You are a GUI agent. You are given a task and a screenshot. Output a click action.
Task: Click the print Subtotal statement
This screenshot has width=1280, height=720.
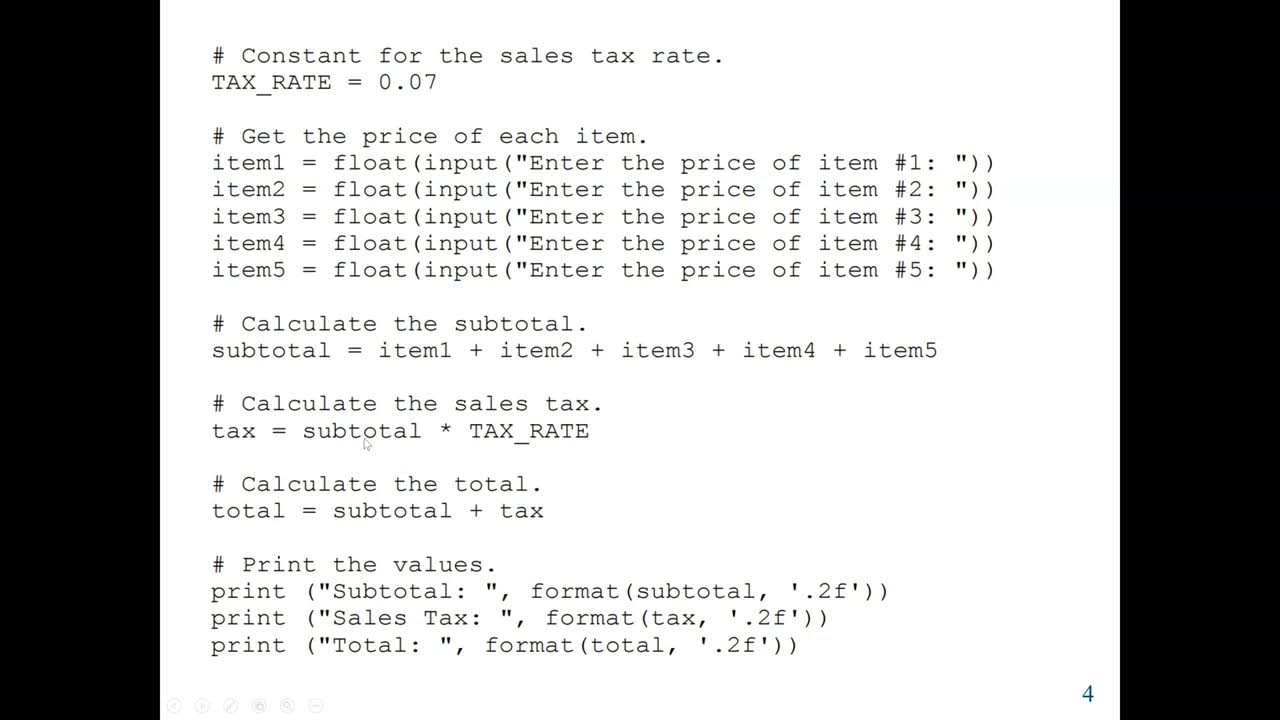point(549,592)
